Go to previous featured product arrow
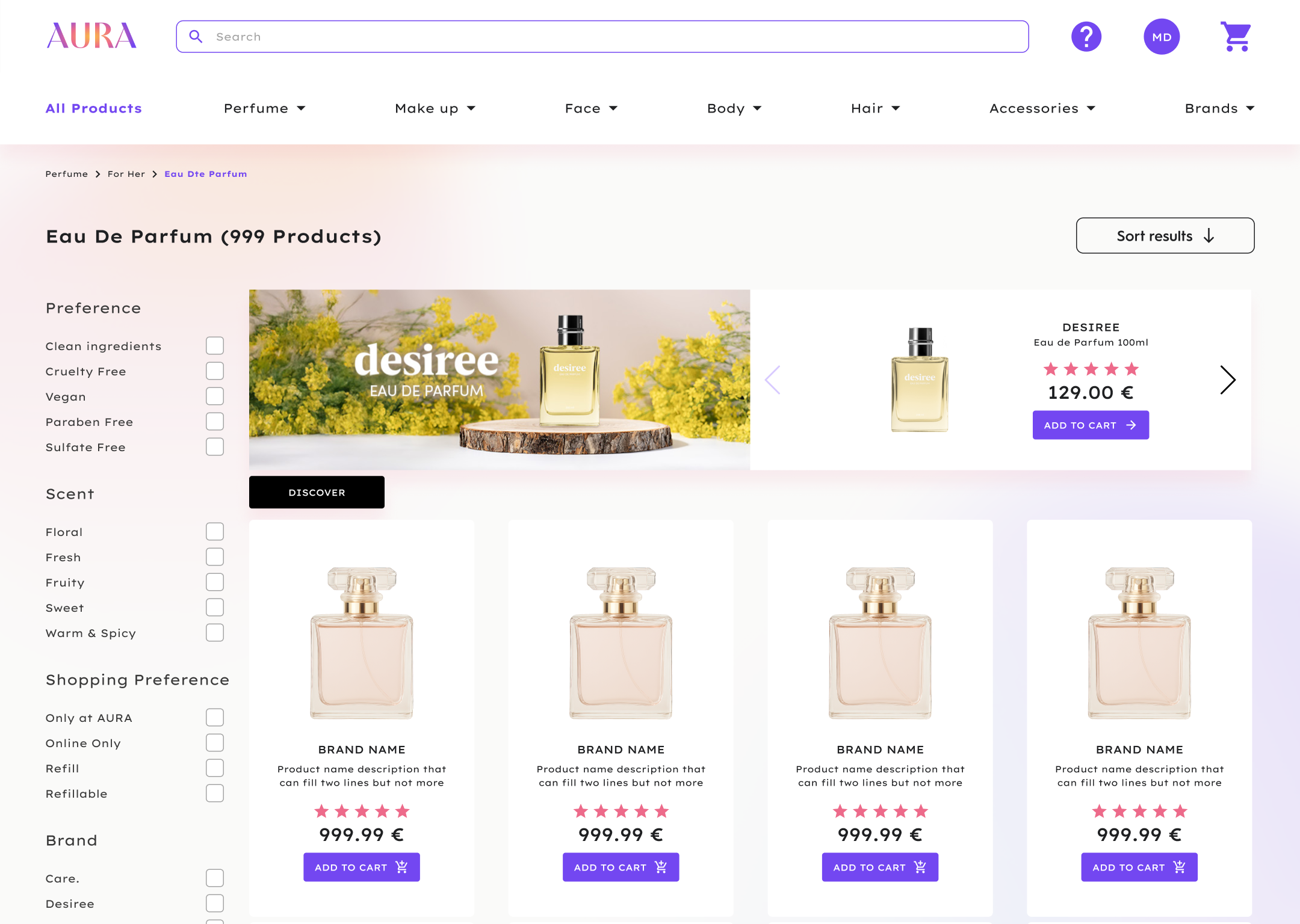The height and width of the screenshot is (924, 1300). click(x=773, y=380)
